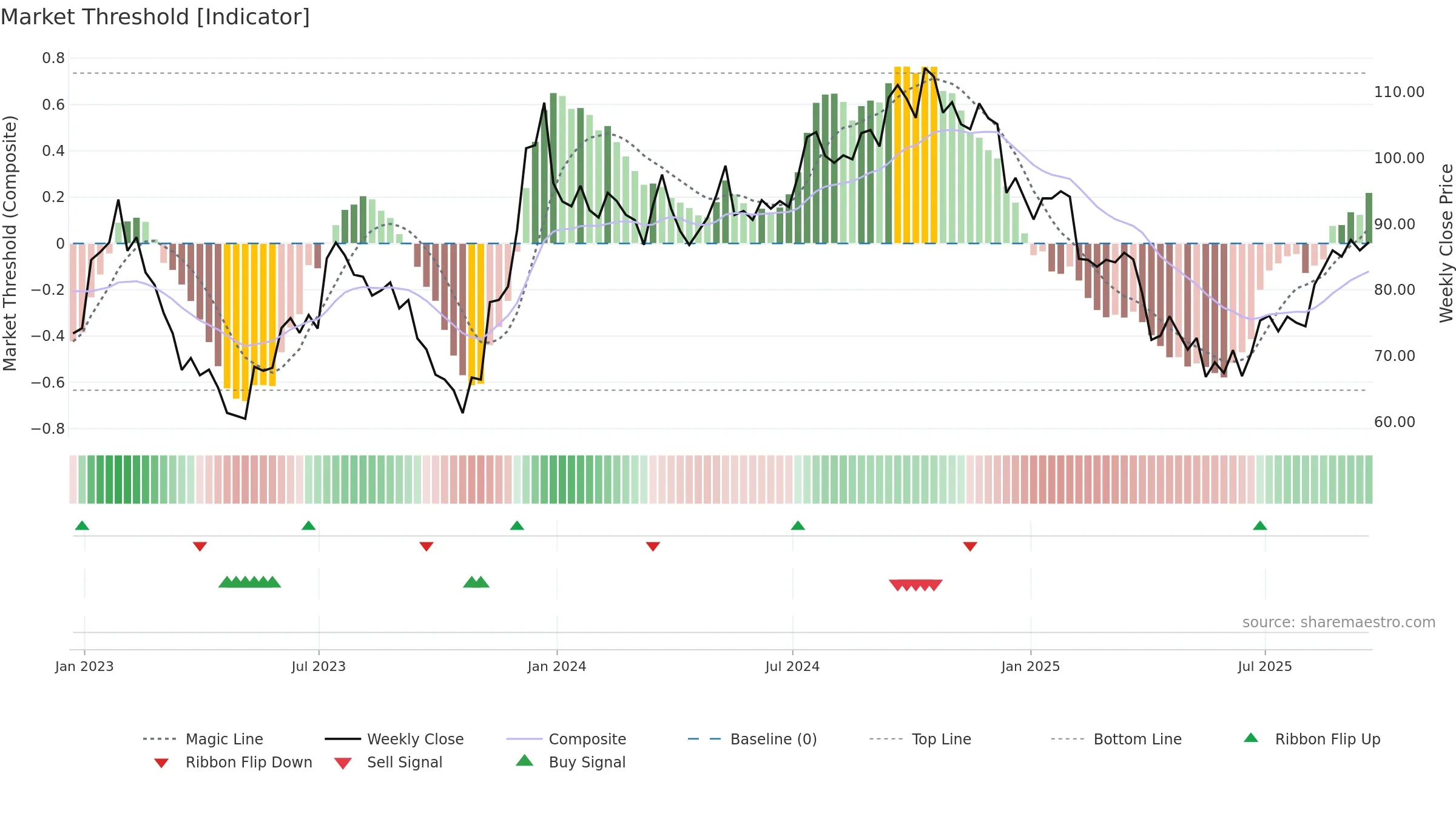
Task: Click the chart title Market Threshold [Indicator]
Action: tap(155, 17)
